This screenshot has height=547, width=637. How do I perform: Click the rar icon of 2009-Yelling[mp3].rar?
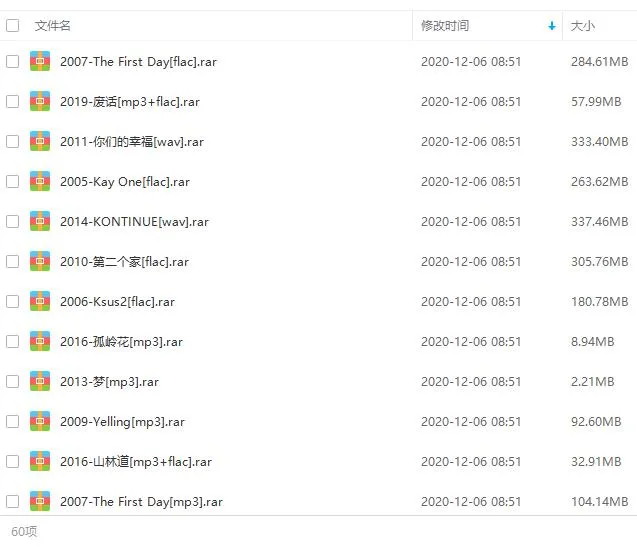(40, 421)
